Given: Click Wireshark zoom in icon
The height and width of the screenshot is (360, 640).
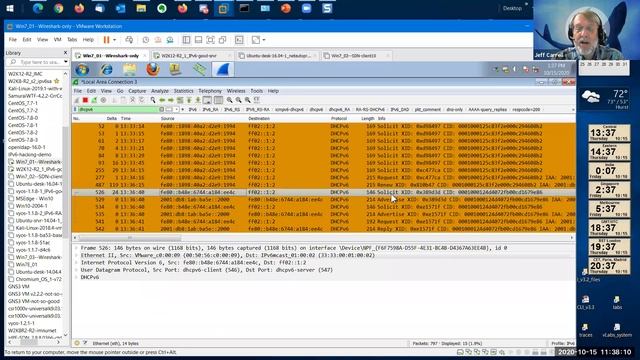Looking at the screenshot, I should point(230,100).
